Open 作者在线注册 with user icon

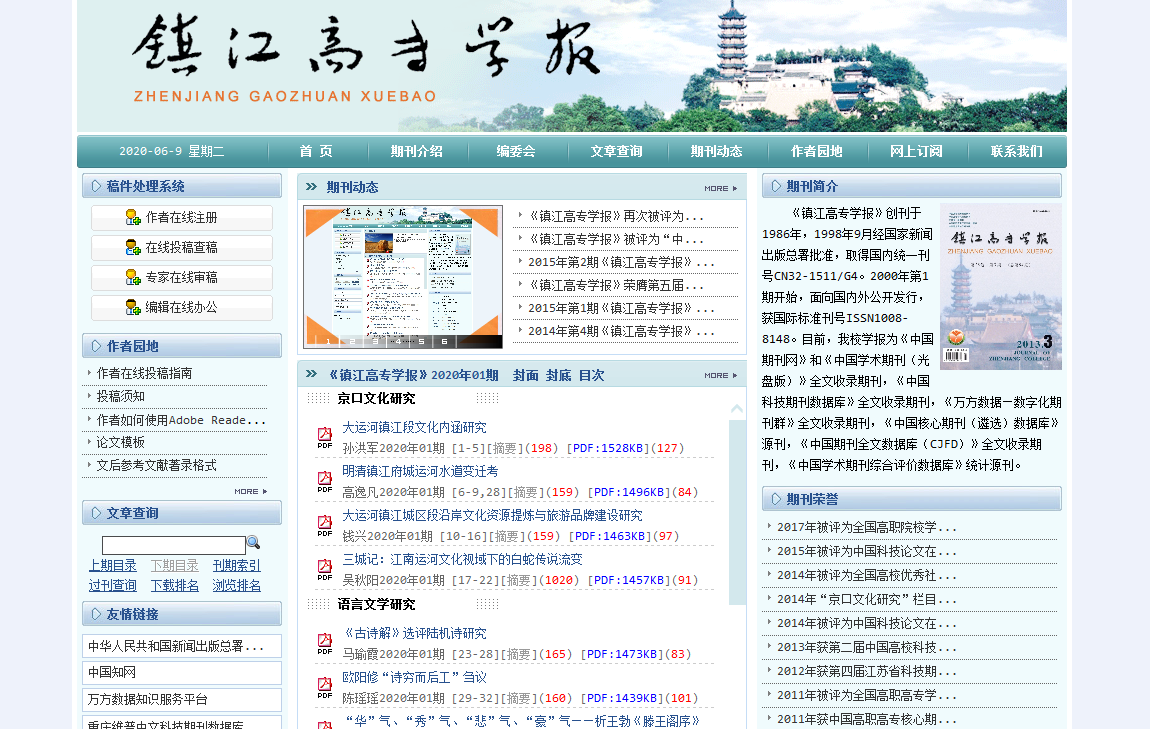182,218
